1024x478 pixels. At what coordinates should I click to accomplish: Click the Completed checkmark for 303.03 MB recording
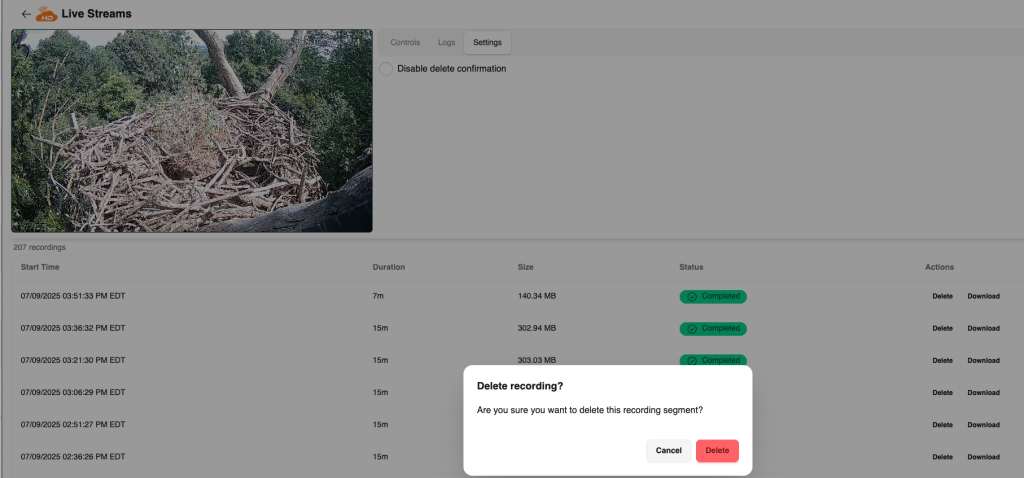click(692, 361)
